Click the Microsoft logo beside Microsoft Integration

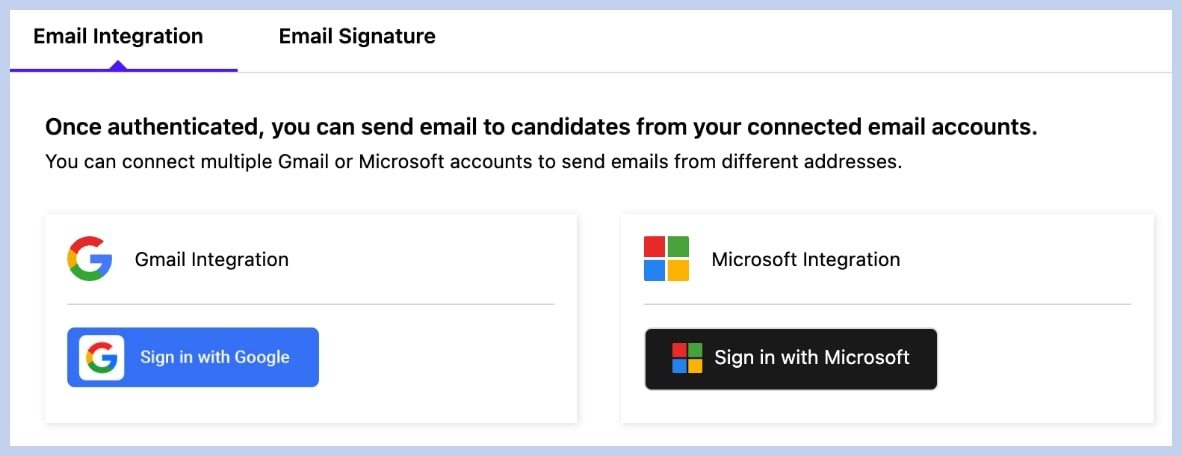(x=667, y=259)
